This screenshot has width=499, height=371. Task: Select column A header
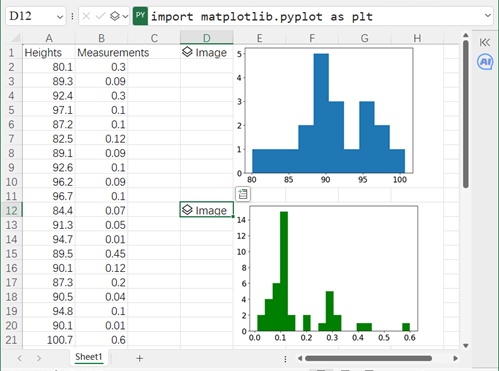49,38
